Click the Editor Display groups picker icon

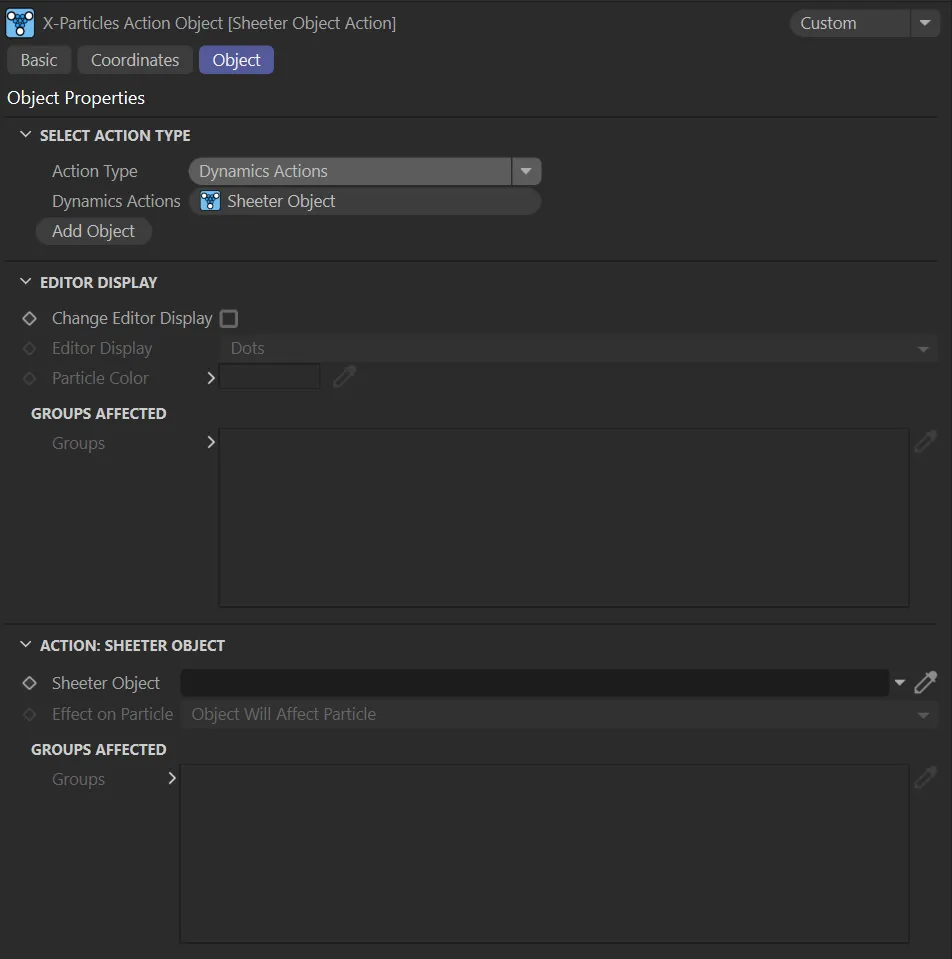click(x=926, y=443)
